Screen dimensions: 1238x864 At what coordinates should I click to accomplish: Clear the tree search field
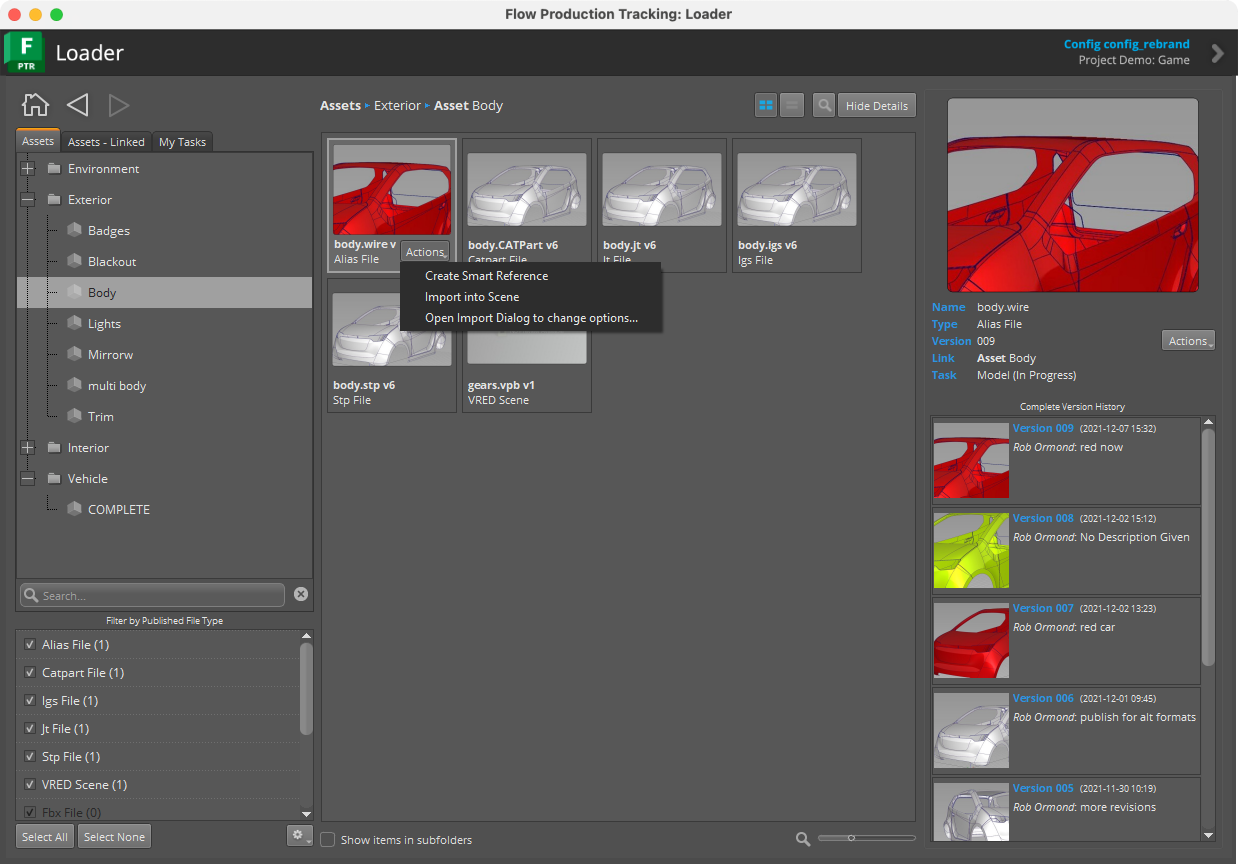301,594
